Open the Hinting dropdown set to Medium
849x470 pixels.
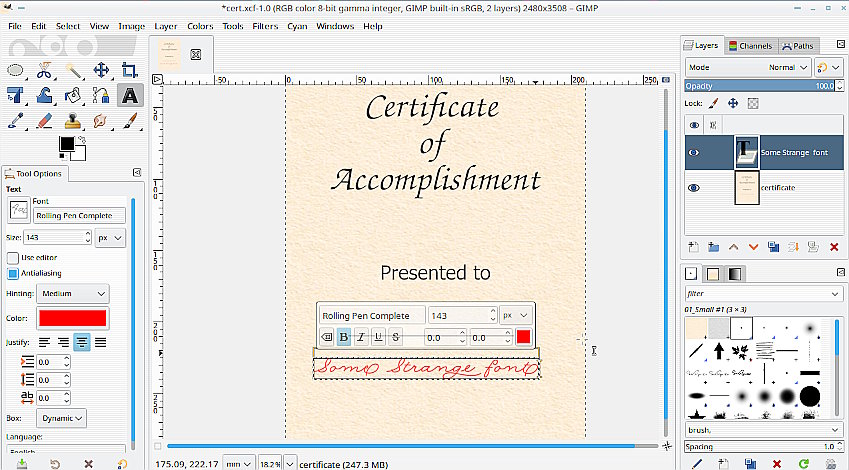pos(73,293)
